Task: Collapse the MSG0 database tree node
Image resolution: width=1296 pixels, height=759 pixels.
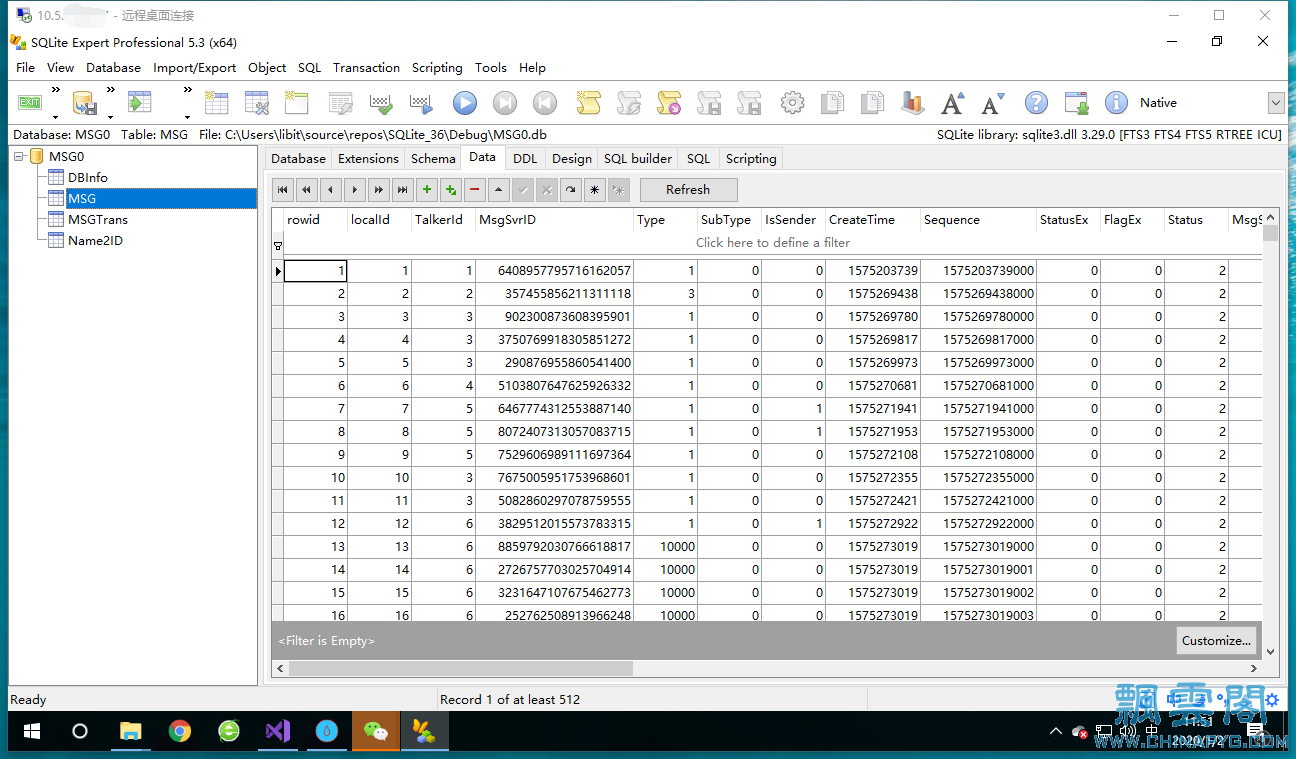Action: [x=19, y=156]
